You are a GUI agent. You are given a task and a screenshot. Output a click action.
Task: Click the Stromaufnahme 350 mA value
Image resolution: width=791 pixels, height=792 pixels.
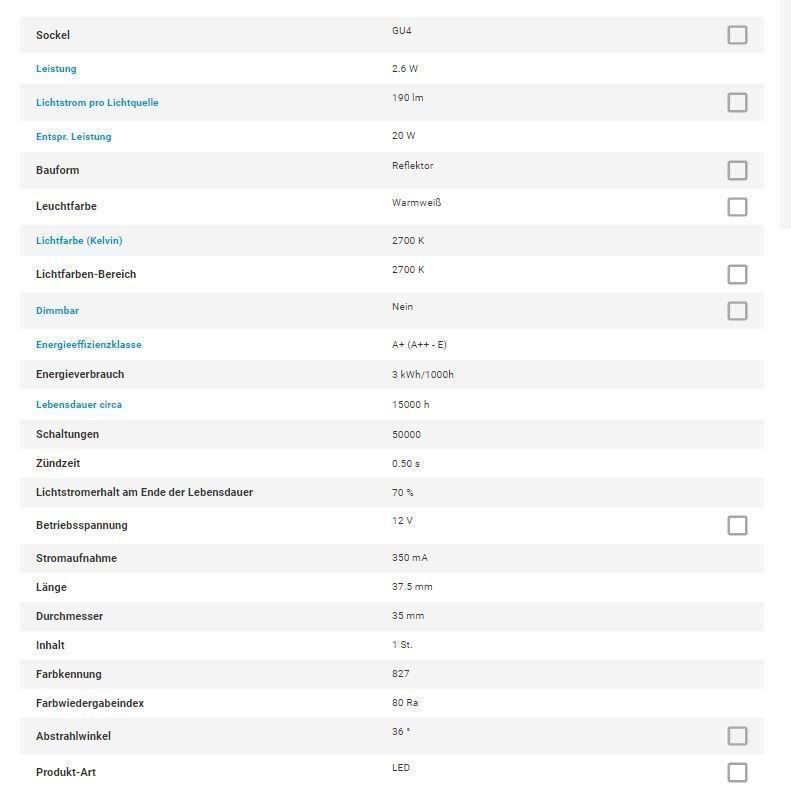click(x=410, y=558)
